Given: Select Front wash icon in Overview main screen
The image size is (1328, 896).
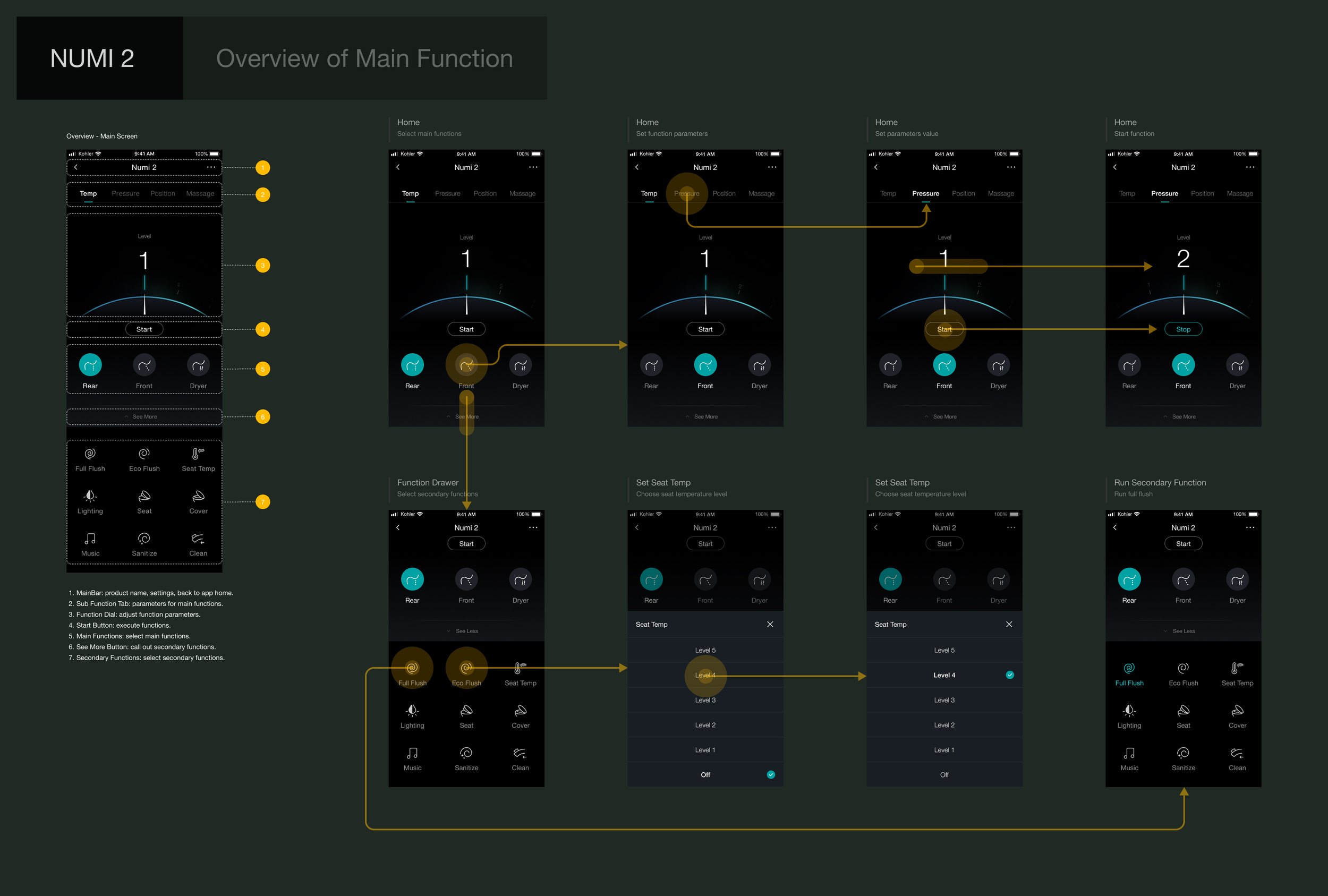Looking at the screenshot, I should 144,365.
